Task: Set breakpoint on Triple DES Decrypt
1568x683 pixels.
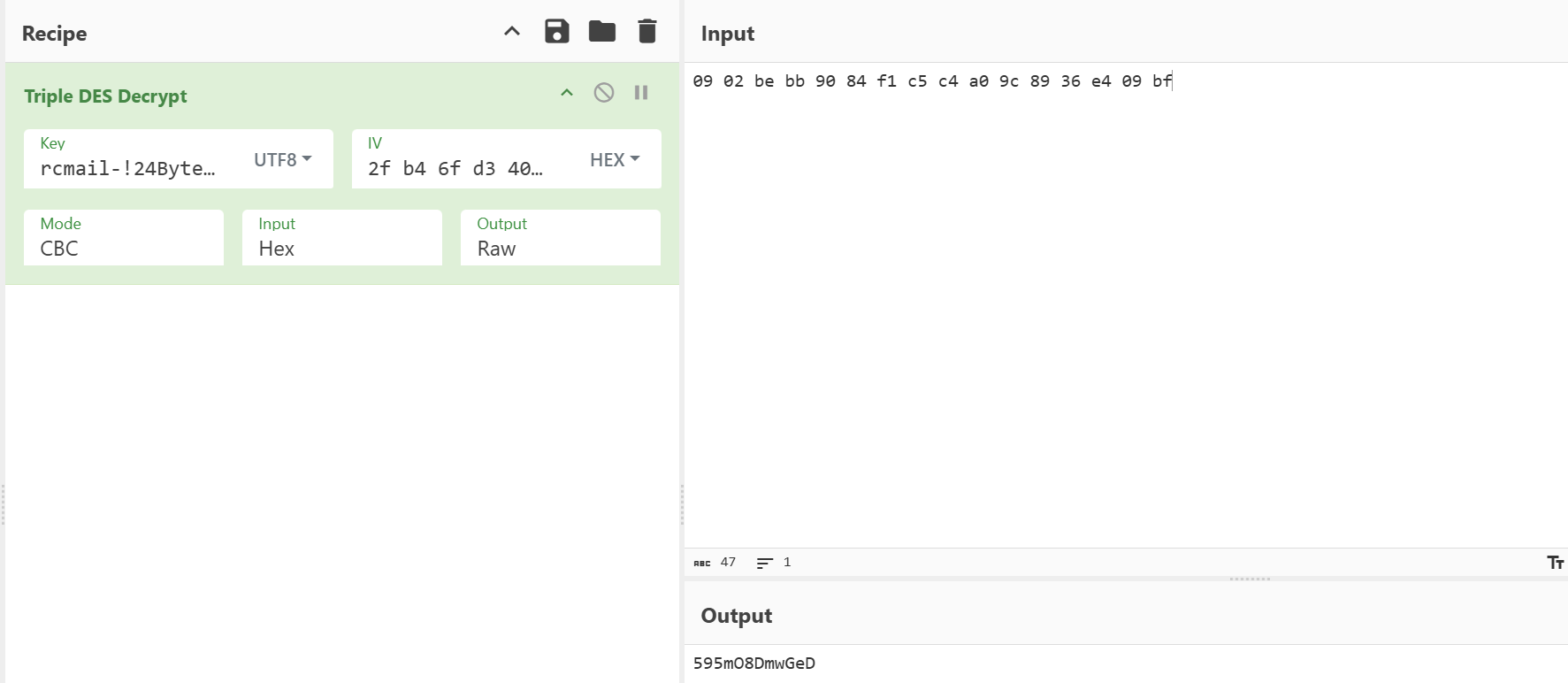Action: 641,93
